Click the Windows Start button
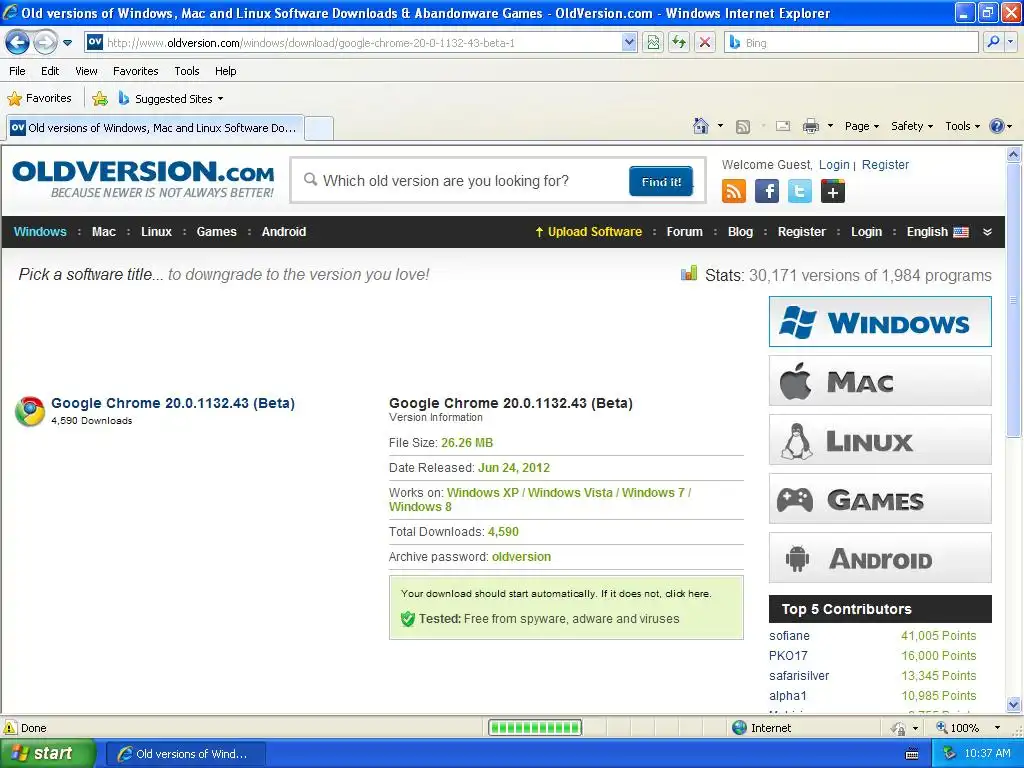Image resolution: width=1024 pixels, height=768 pixels. click(x=47, y=754)
